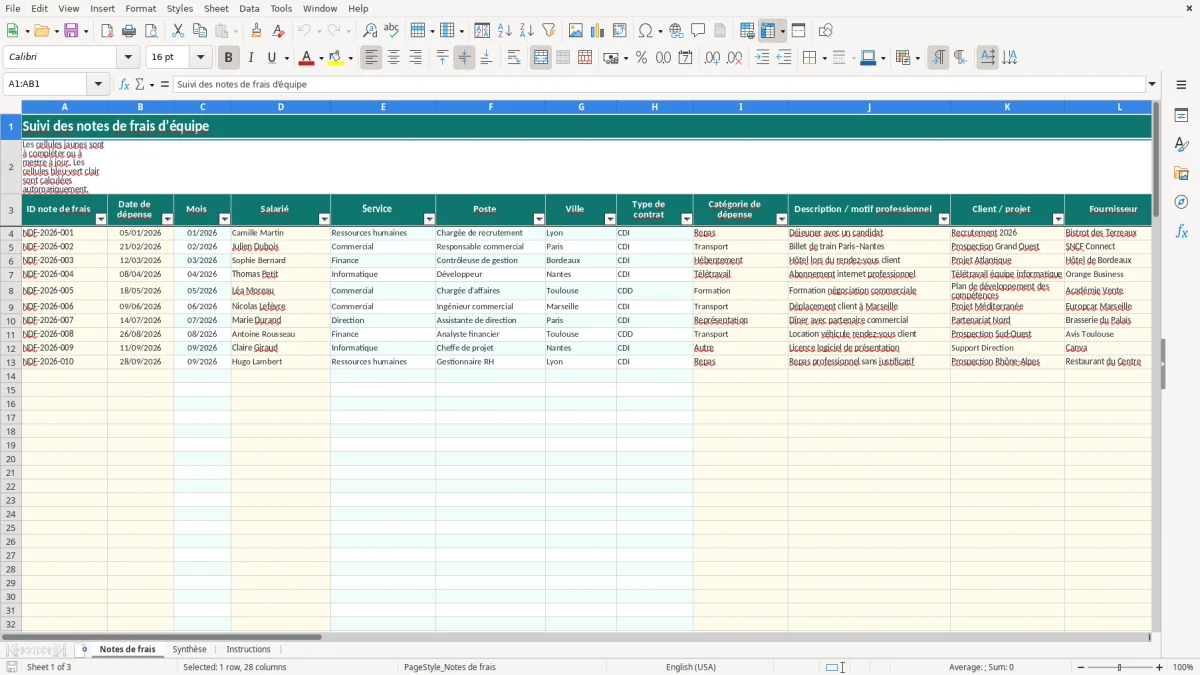Click the Clear Direct Formatting icon

coord(278,31)
